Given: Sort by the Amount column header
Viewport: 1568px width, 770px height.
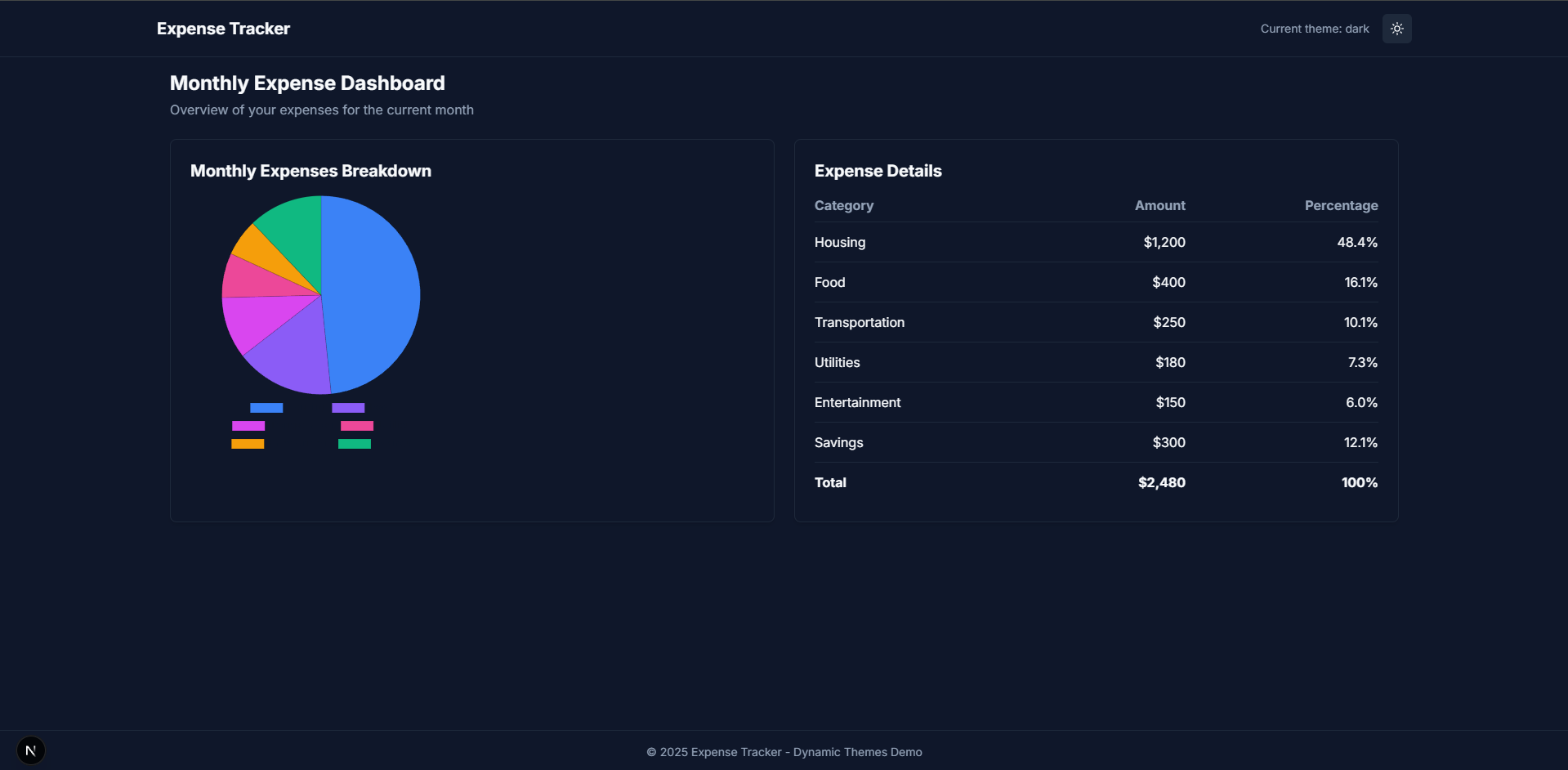Looking at the screenshot, I should click(1159, 205).
